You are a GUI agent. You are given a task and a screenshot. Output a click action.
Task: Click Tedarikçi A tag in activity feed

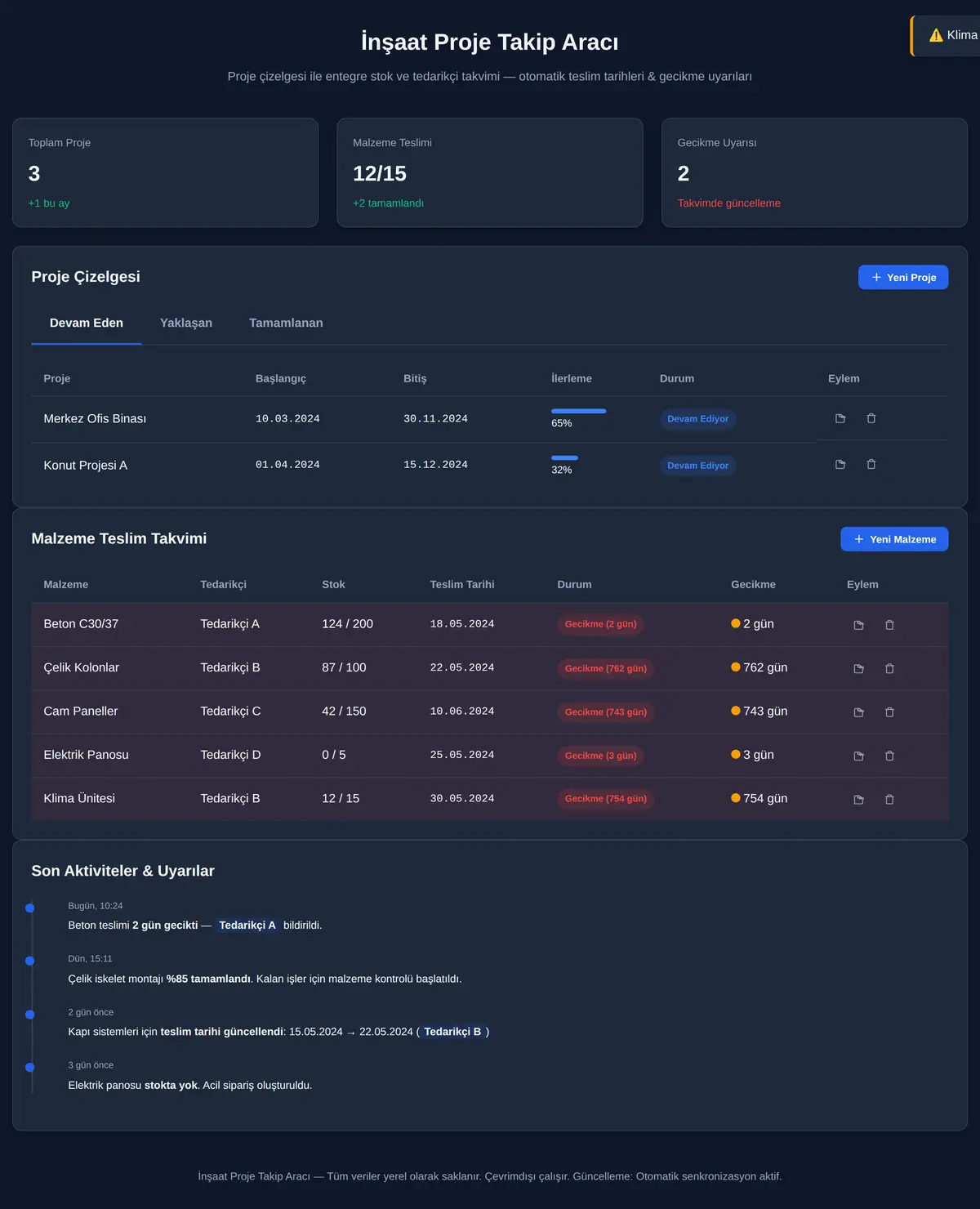click(247, 926)
